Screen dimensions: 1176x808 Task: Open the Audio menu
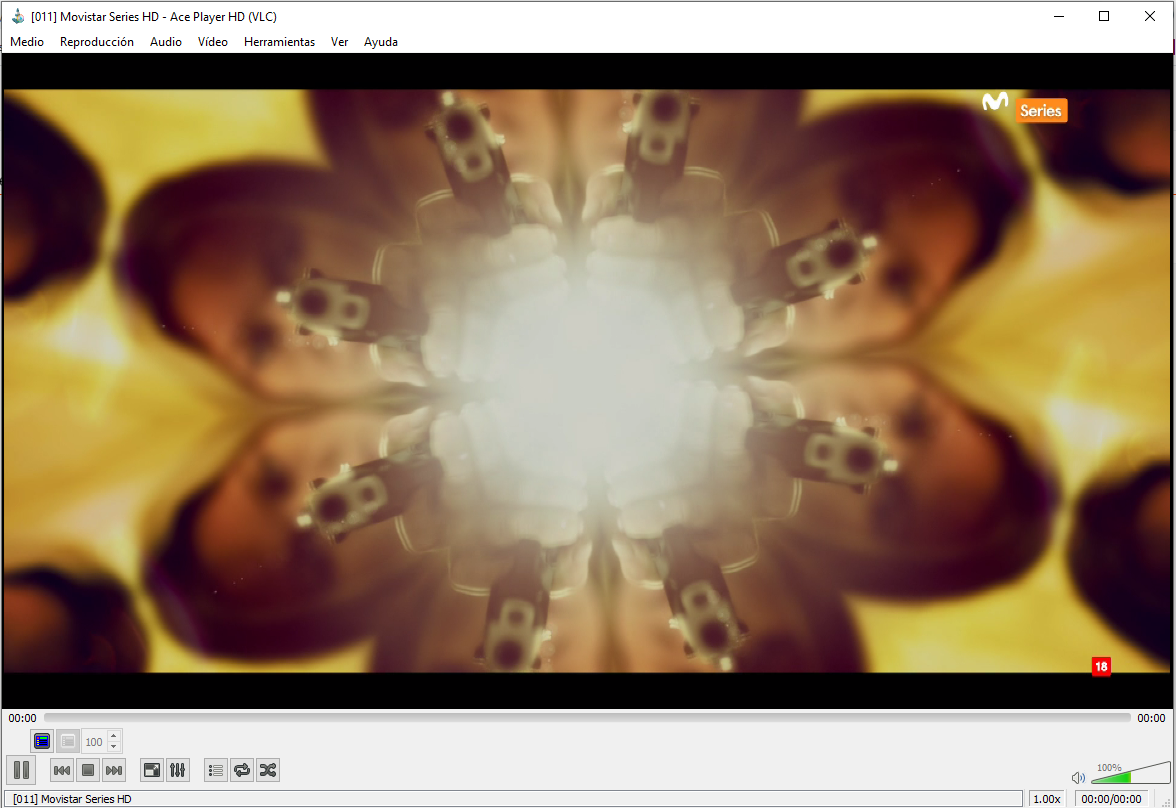coord(166,42)
